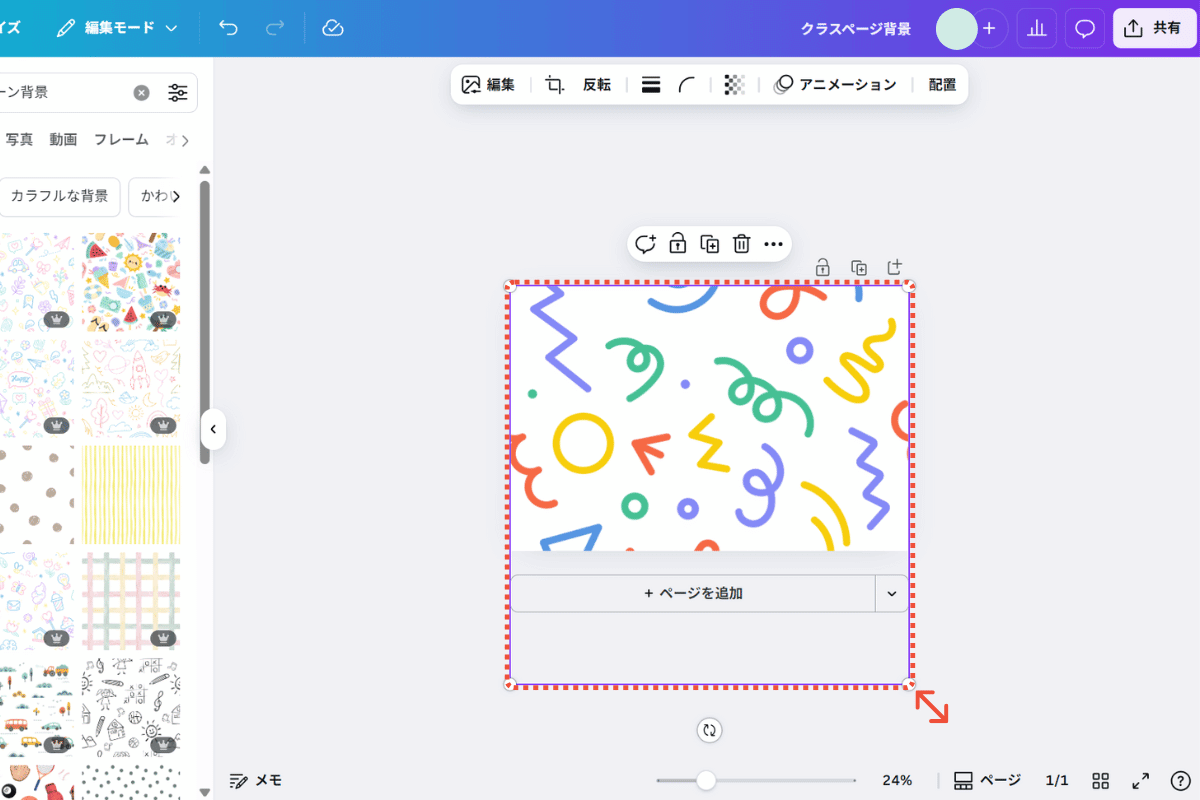Clear the search field text
1200x800 pixels.
(142, 92)
